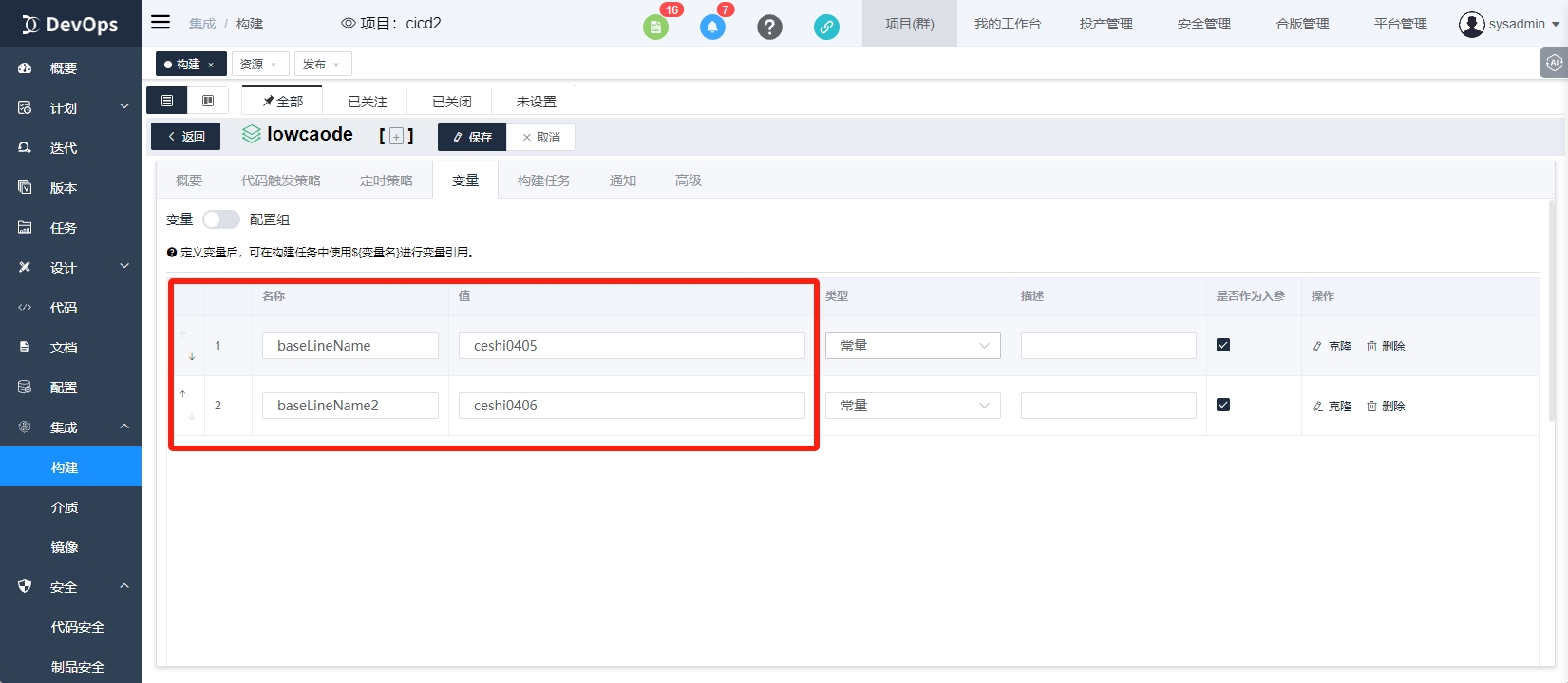
Task: Click the value field containing ceshi0405
Action: click(632, 346)
